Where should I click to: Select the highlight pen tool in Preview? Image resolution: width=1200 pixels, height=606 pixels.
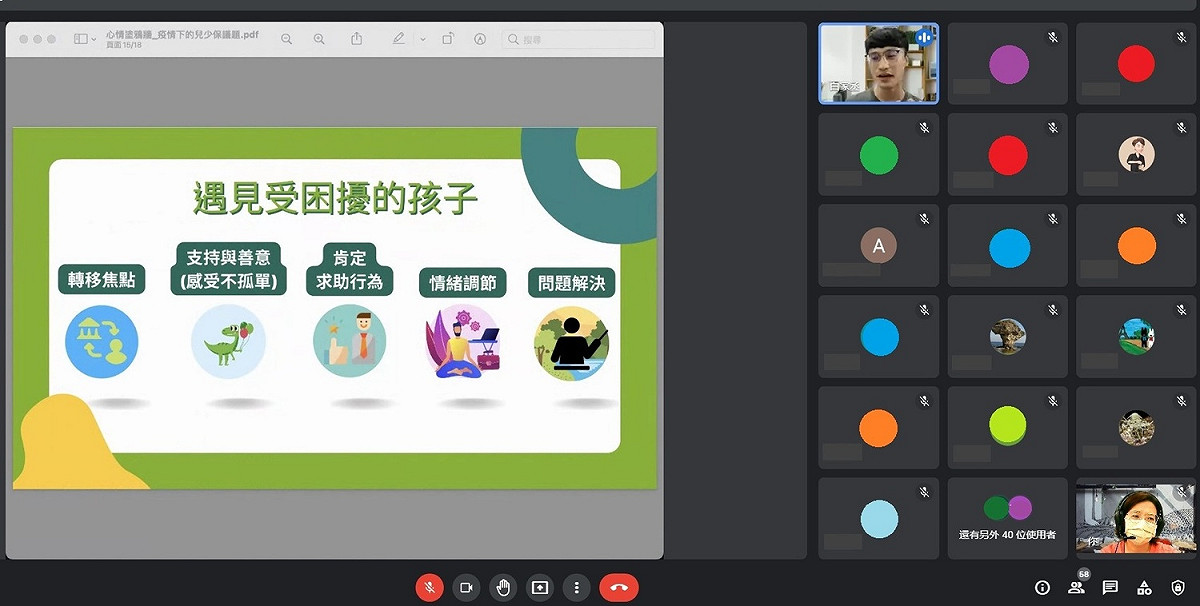pyautogui.click(x=399, y=39)
